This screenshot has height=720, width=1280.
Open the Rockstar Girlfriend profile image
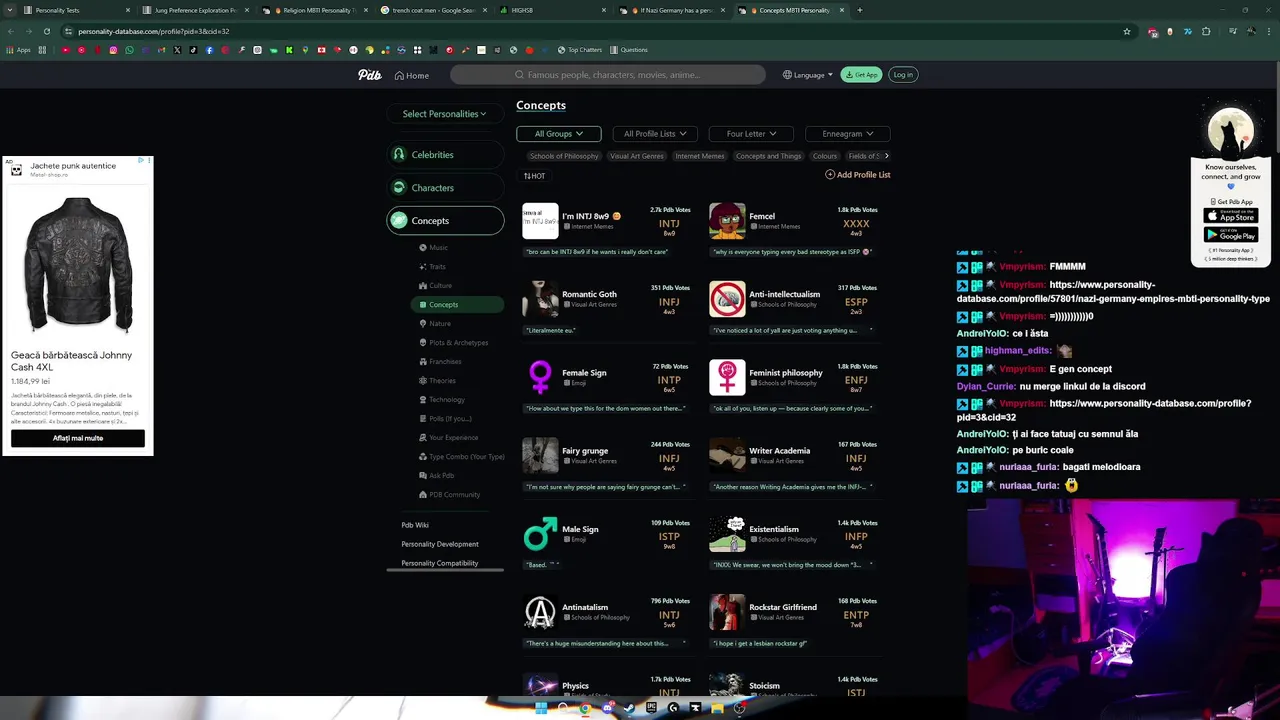click(x=727, y=612)
